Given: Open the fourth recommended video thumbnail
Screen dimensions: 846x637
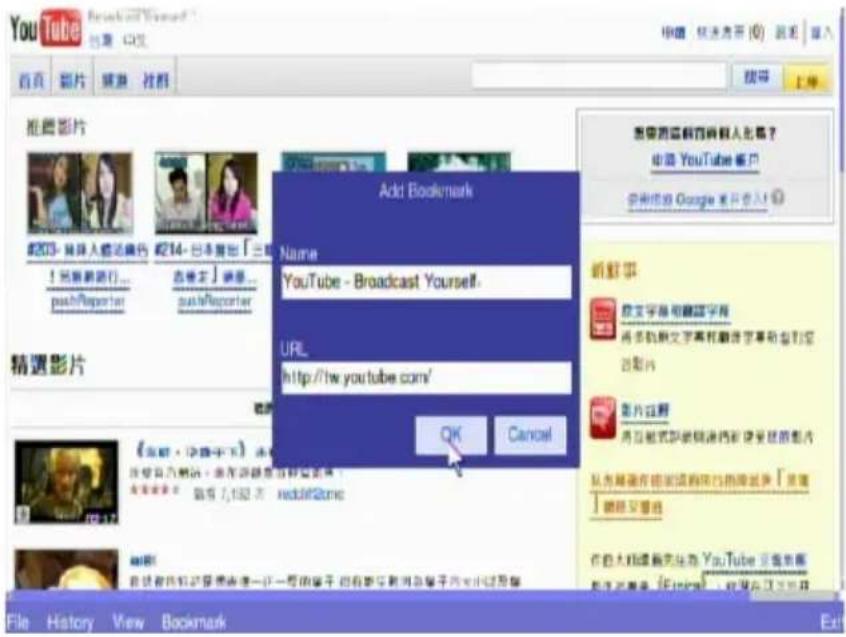Looking at the screenshot, I should coord(459,161).
